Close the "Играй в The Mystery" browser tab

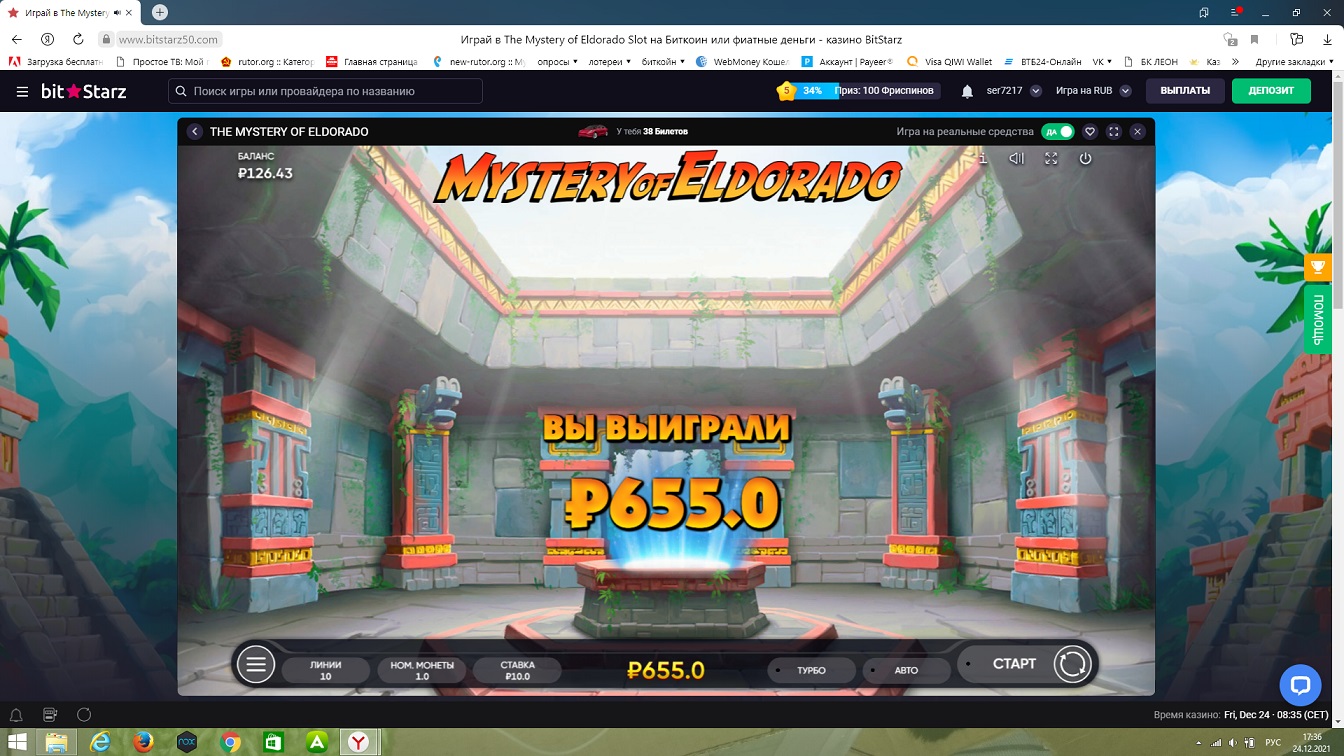coord(130,13)
